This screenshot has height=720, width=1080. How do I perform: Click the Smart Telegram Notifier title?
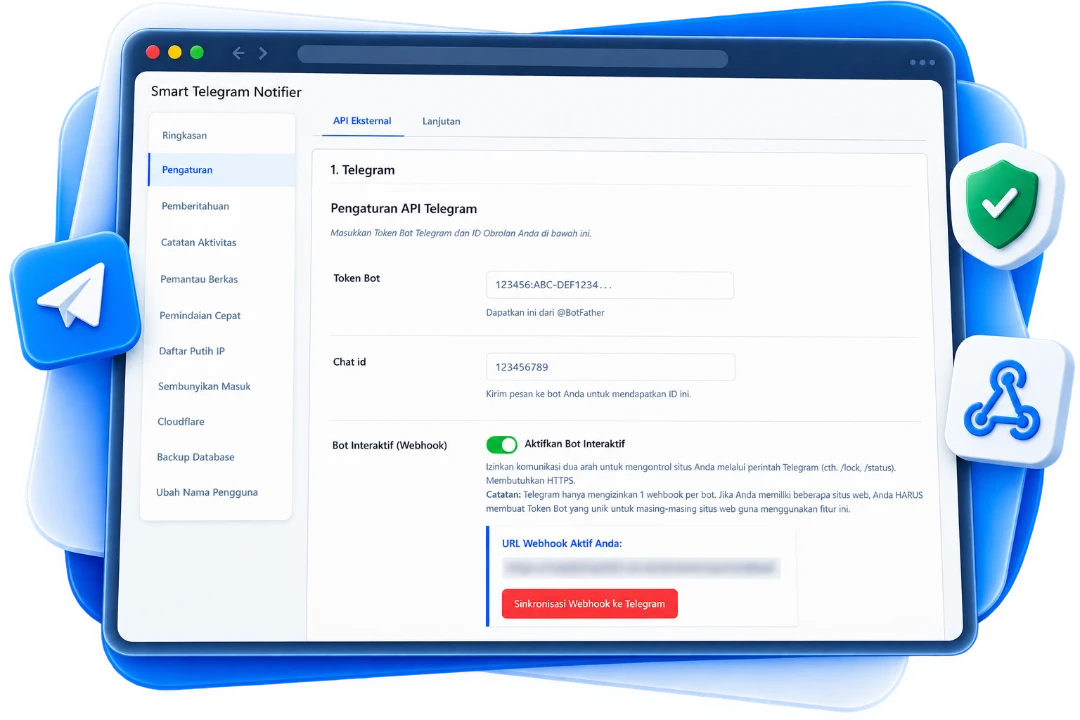[226, 92]
